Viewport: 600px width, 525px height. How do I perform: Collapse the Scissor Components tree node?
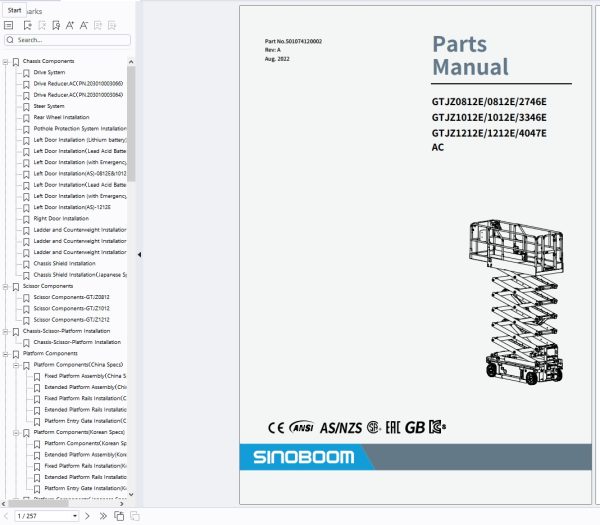pyautogui.click(x=5, y=287)
